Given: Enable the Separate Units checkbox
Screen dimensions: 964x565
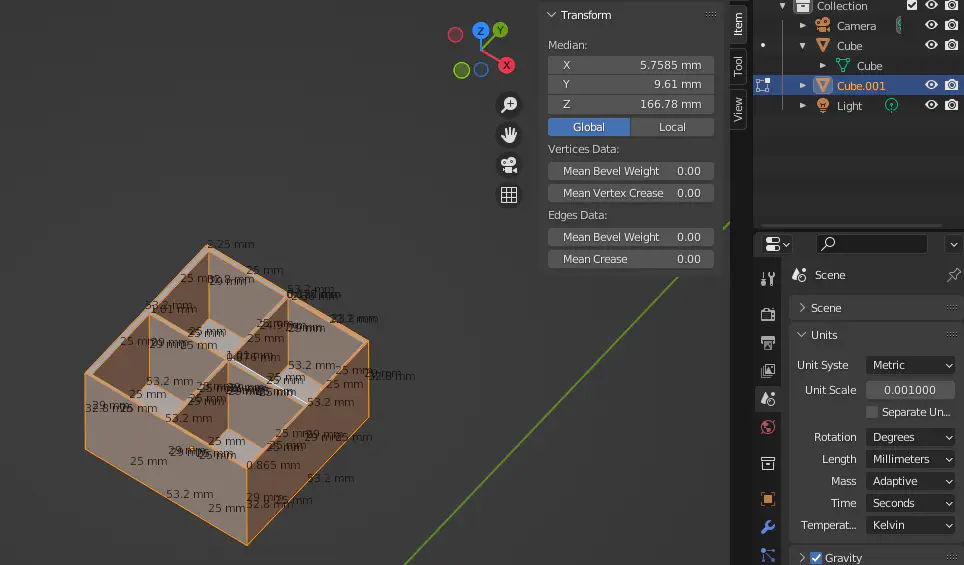Looking at the screenshot, I should (872, 412).
